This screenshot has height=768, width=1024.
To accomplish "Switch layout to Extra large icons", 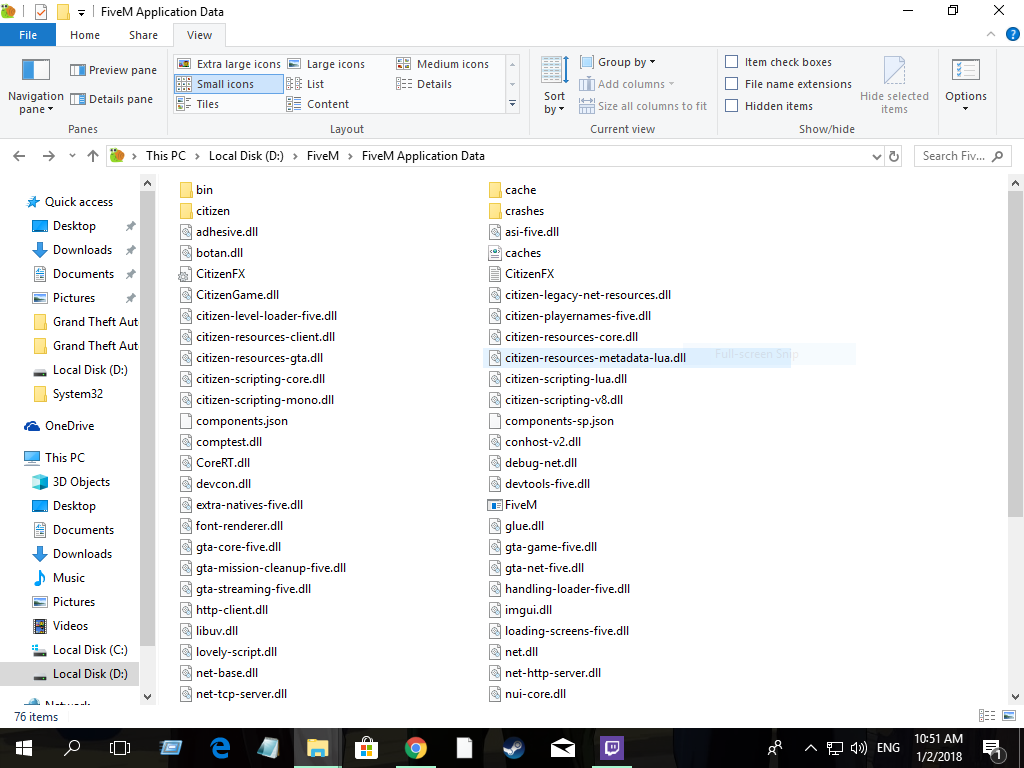I will click(229, 64).
